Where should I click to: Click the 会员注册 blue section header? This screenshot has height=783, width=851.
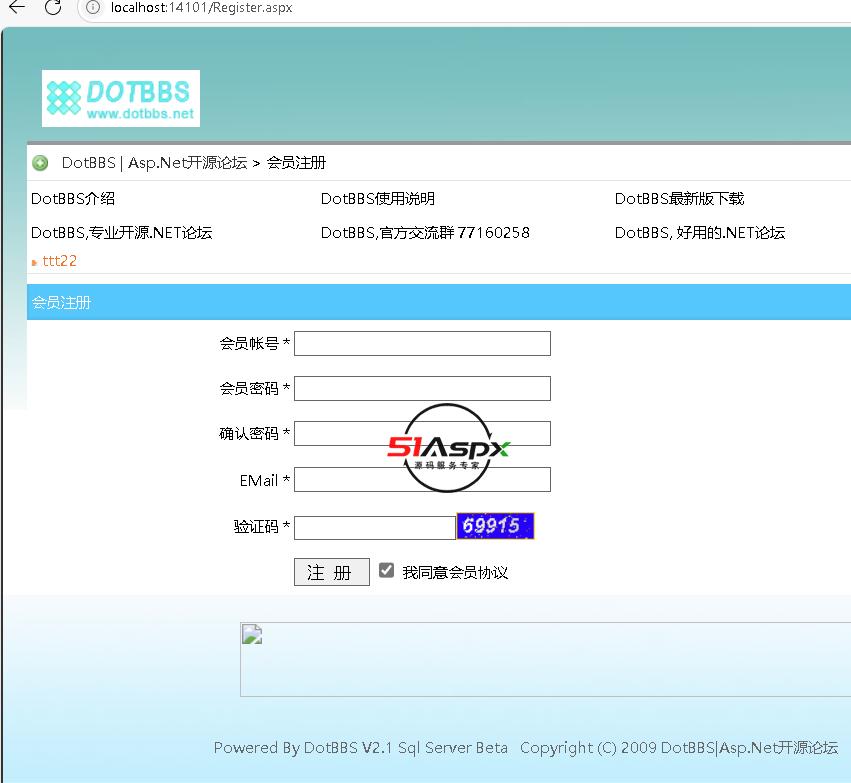coord(439,302)
